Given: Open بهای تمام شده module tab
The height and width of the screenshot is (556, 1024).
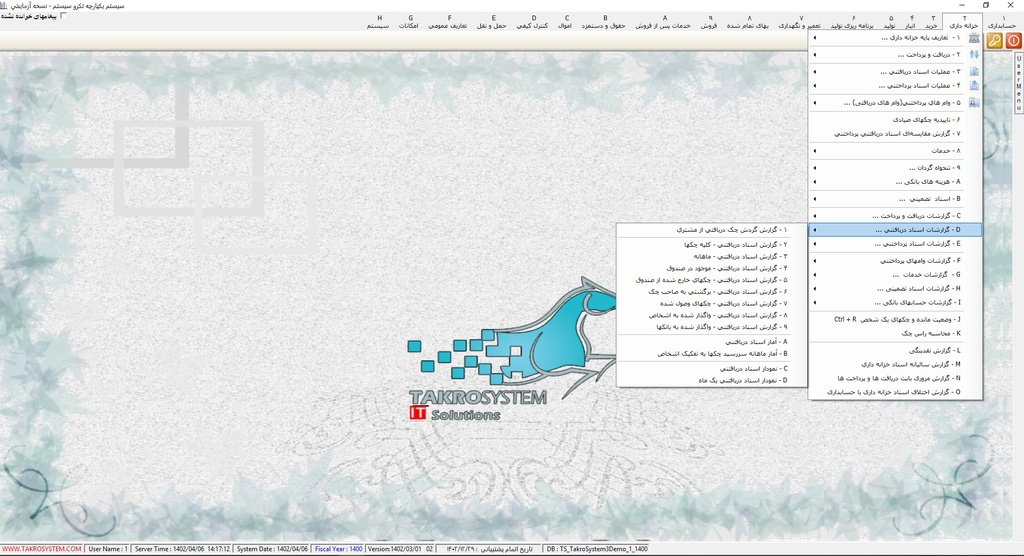Looking at the screenshot, I should pyautogui.click(x=748, y=22).
